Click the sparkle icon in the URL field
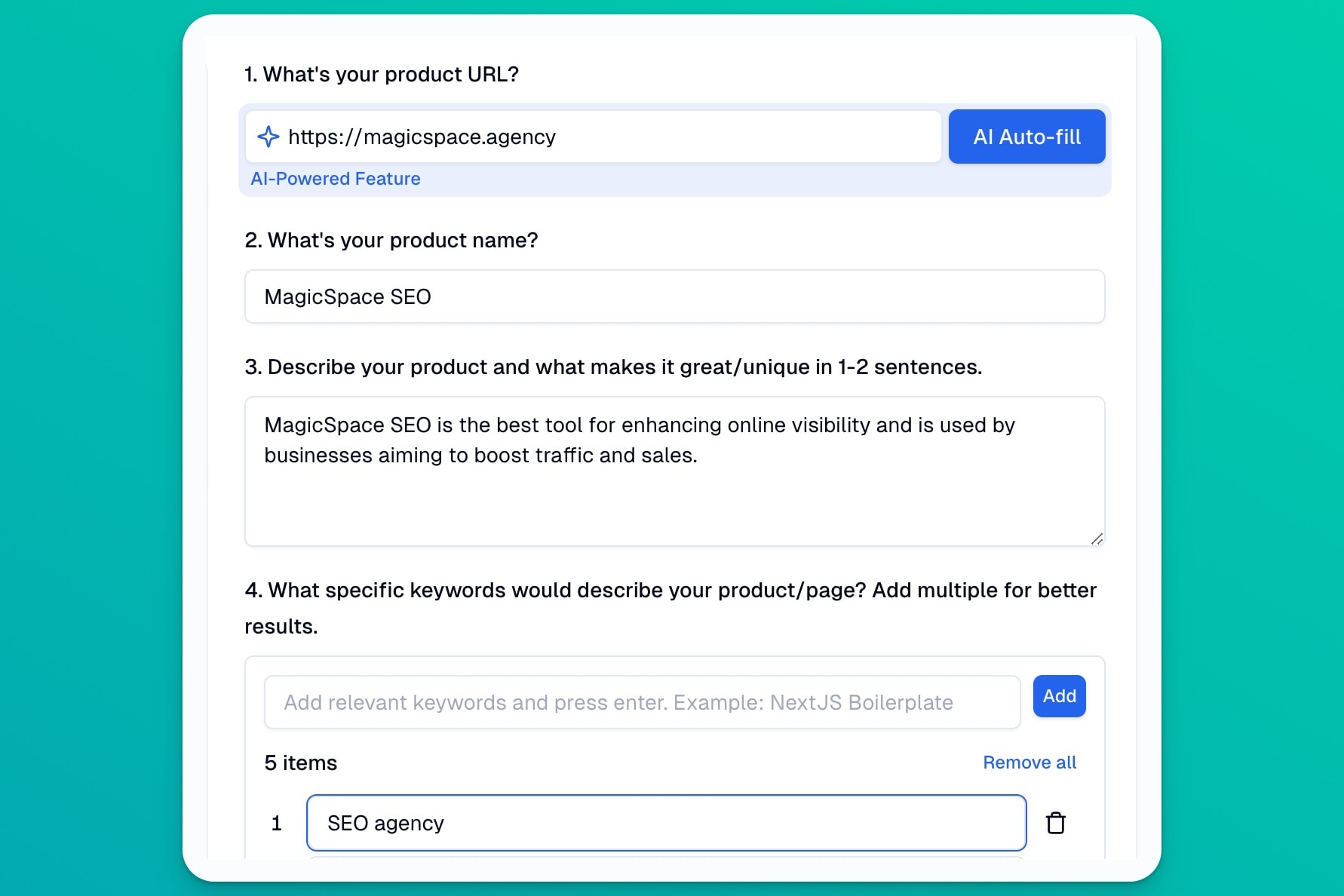This screenshot has height=896, width=1344. [268, 137]
